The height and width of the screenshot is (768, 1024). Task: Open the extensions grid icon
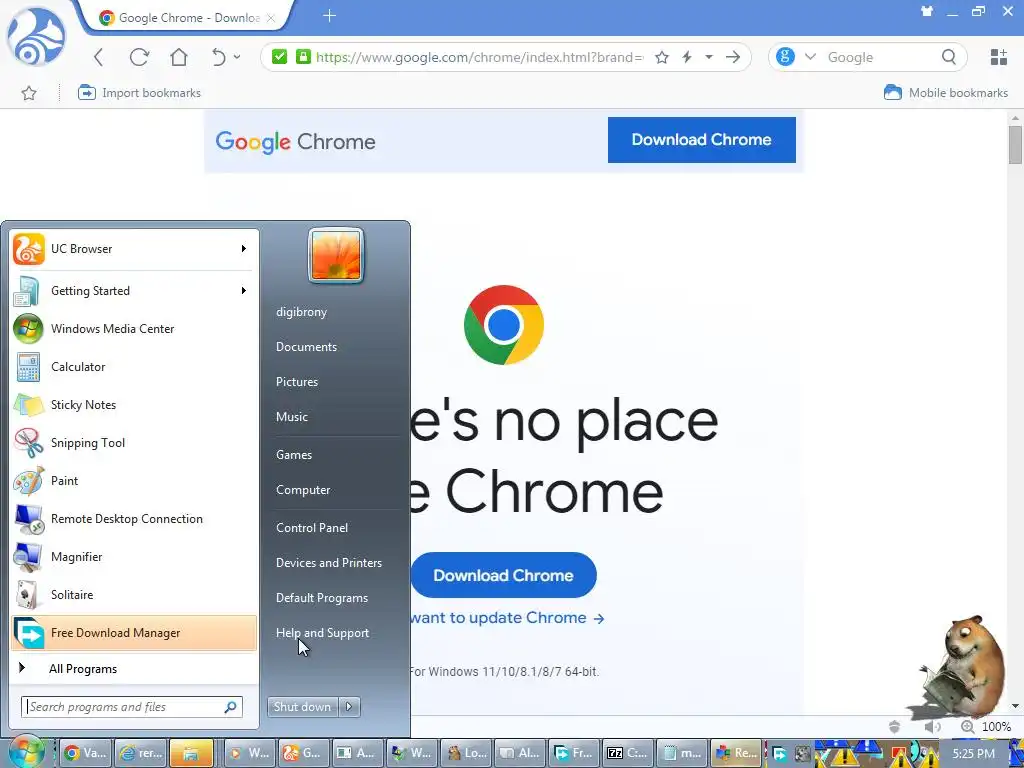coord(999,57)
